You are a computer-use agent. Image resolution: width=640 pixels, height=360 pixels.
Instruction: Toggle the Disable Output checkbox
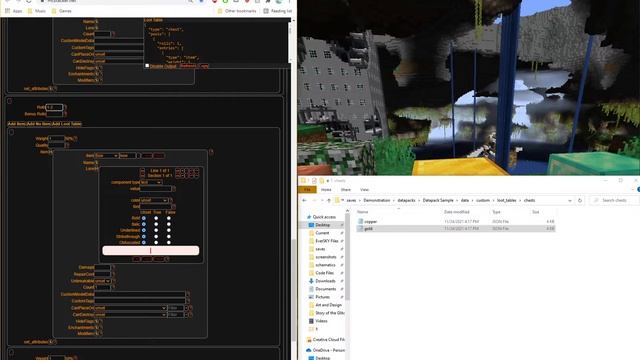[x=147, y=65]
